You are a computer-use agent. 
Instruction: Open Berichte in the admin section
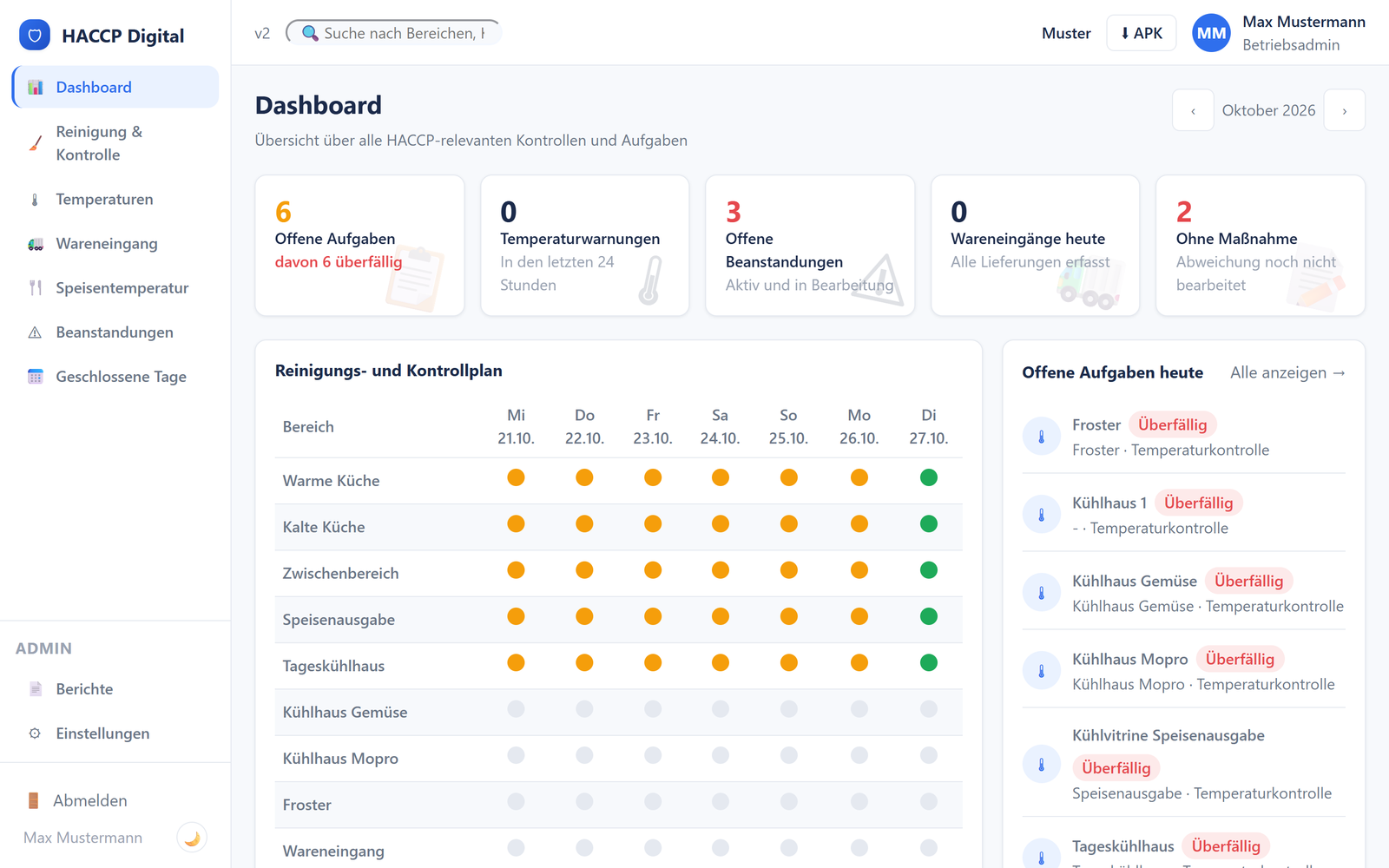coord(115,689)
